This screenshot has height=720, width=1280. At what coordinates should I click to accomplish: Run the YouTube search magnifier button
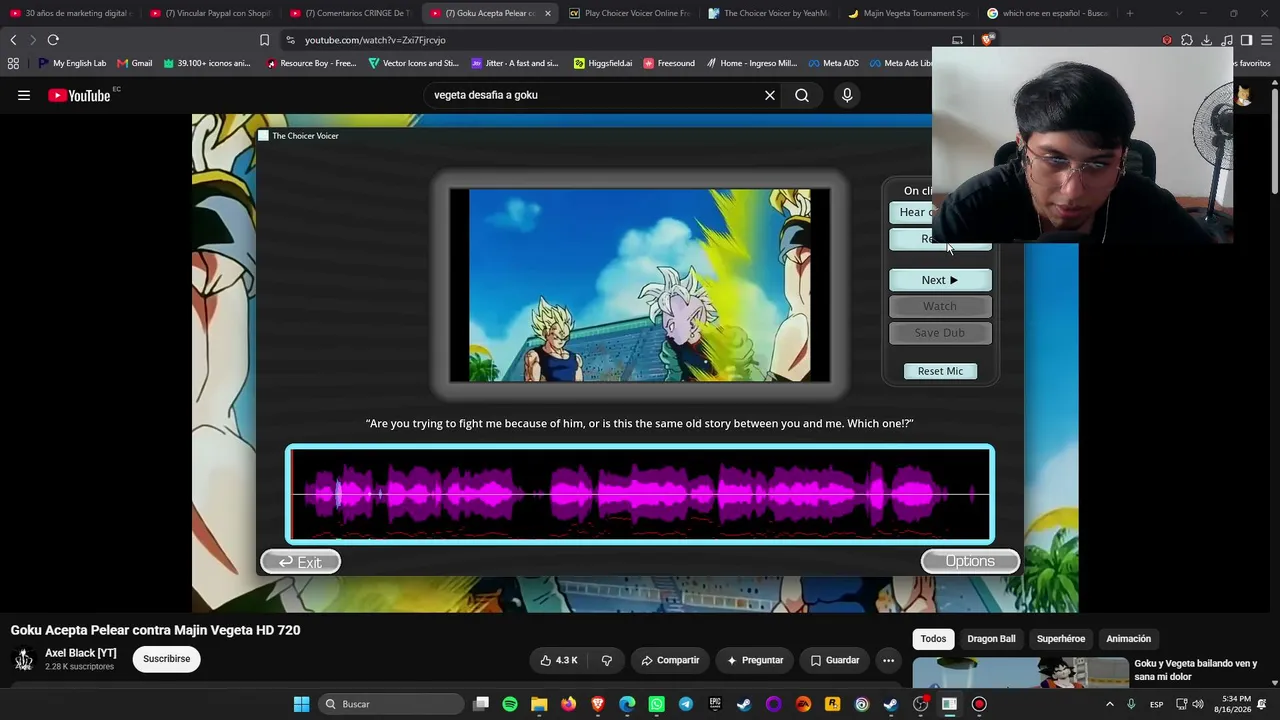pos(802,95)
